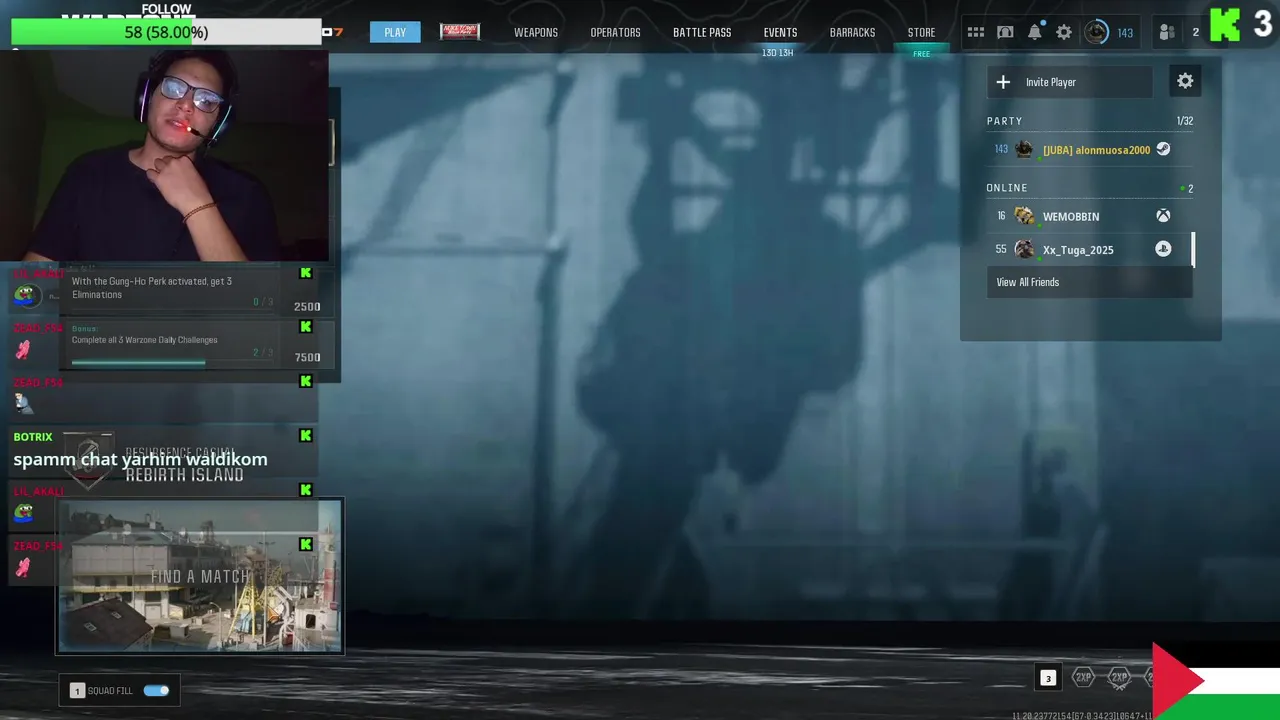
Task: Click the friends list scrollbar
Action: [1192, 250]
